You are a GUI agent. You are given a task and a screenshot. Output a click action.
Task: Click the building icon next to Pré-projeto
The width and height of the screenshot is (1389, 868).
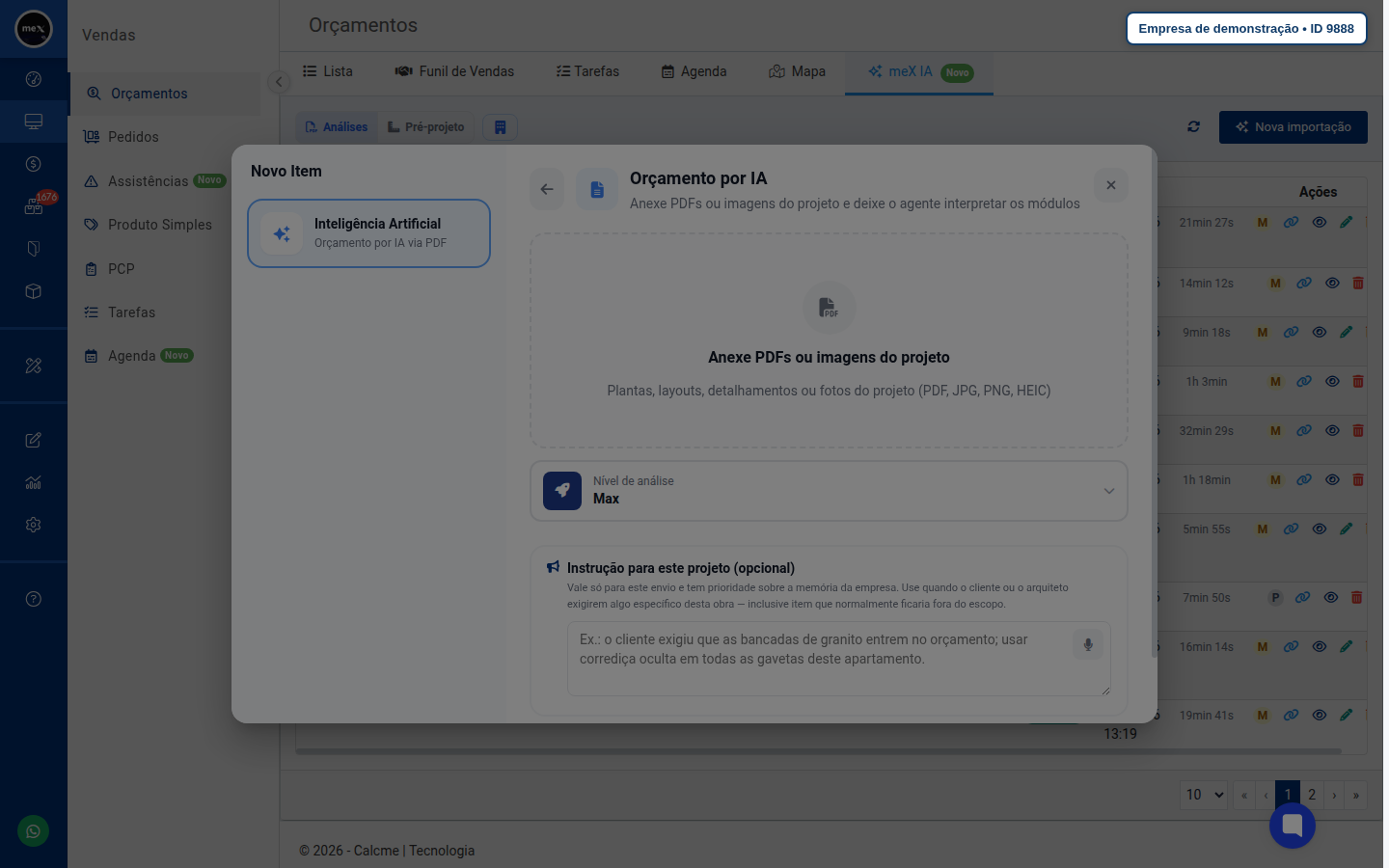point(500,127)
